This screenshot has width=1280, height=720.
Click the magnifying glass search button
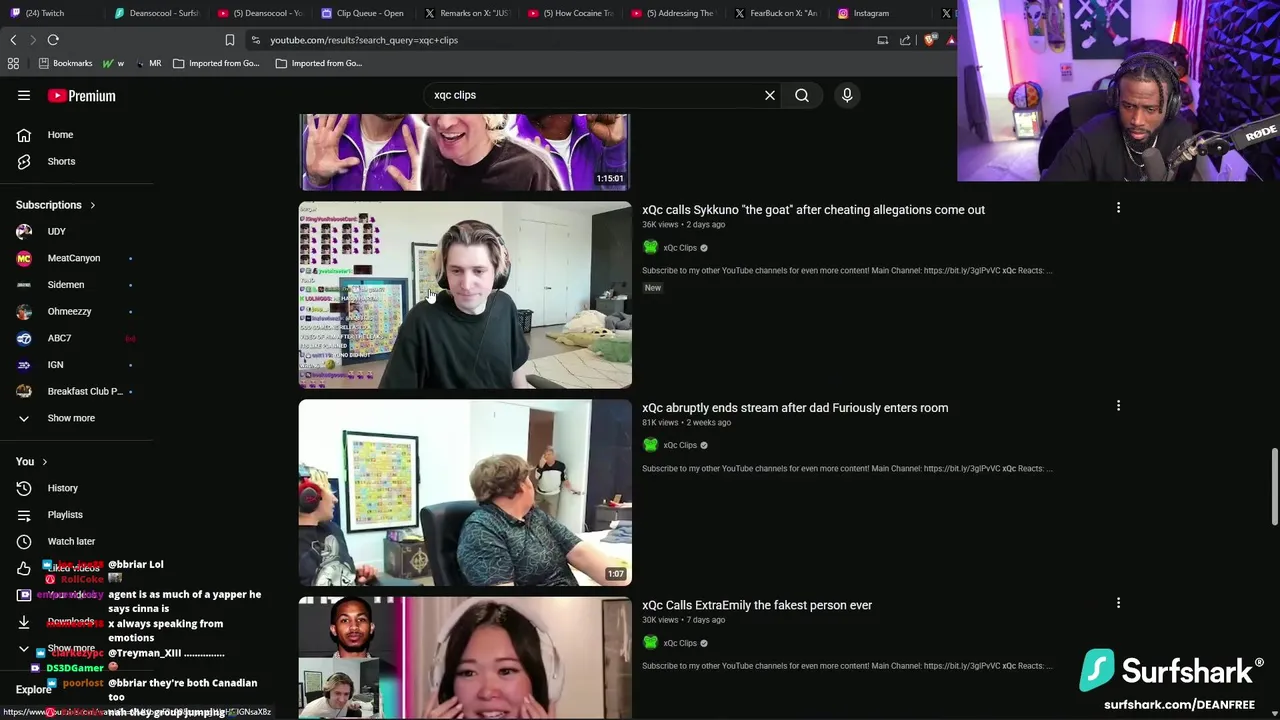(802, 95)
